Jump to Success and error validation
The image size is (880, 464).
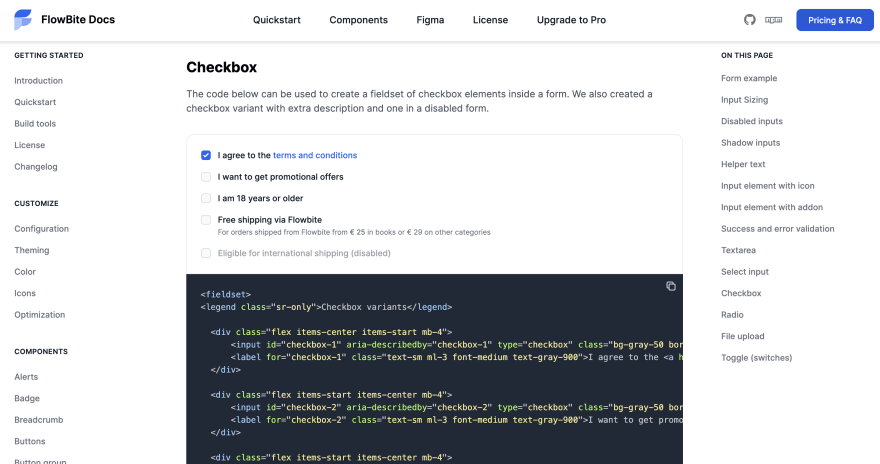[778, 229]
